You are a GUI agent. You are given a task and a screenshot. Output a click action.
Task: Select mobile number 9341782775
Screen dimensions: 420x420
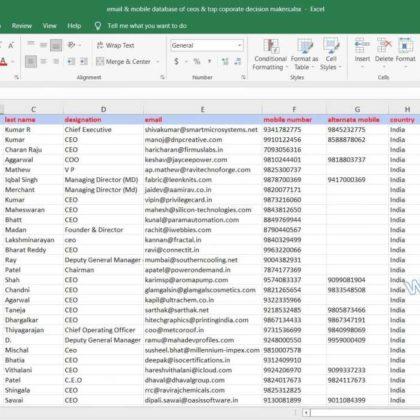[x=294, y=130]
